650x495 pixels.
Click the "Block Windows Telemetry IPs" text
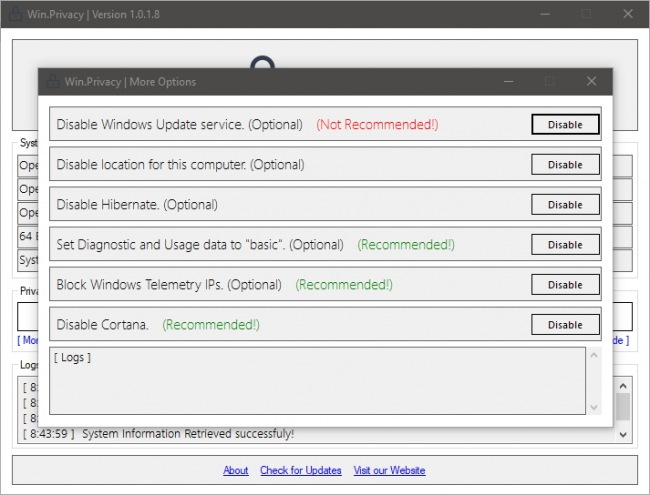click(x=140, y=284)
